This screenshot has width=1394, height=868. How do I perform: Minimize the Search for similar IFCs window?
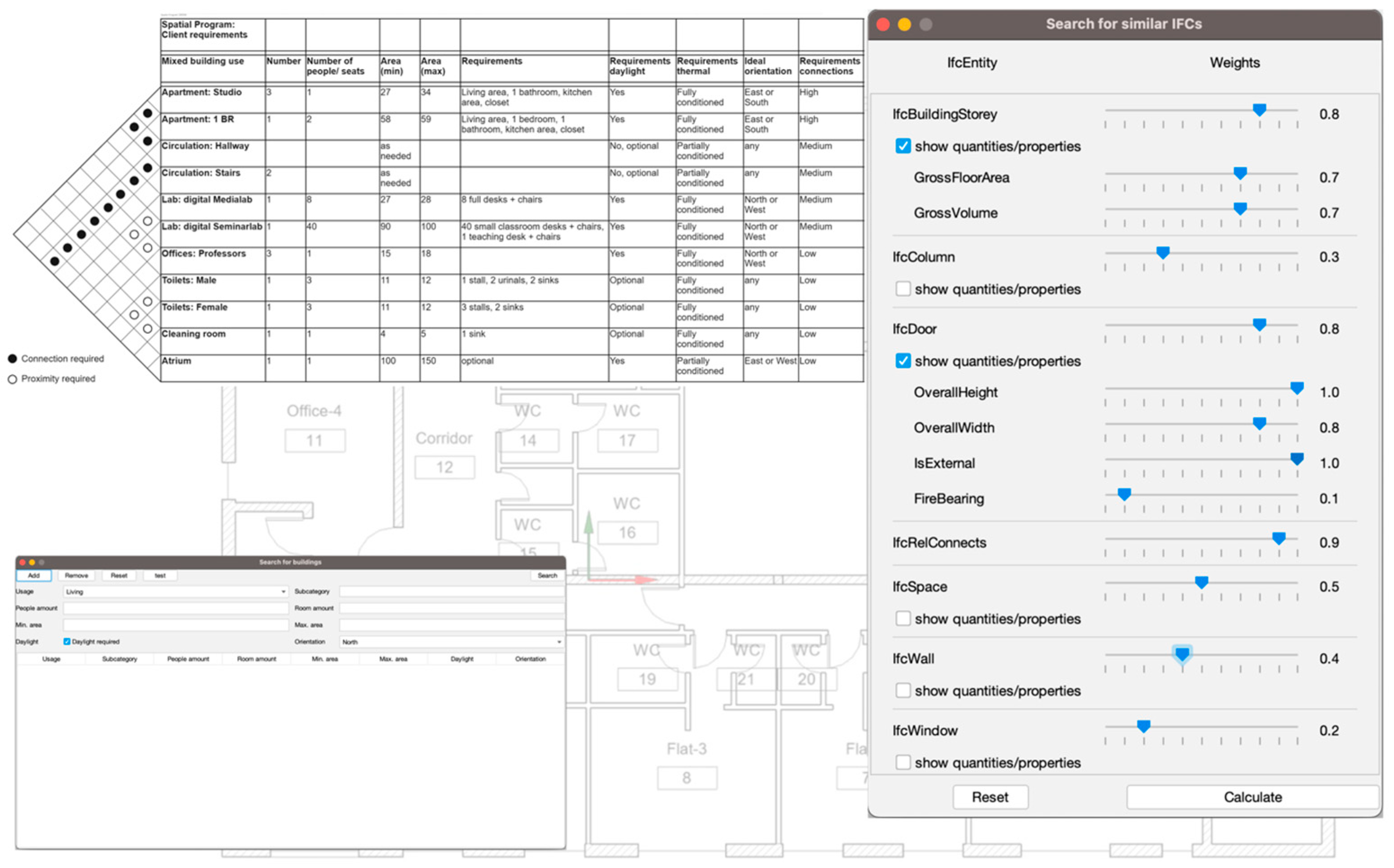pos(904,24)
